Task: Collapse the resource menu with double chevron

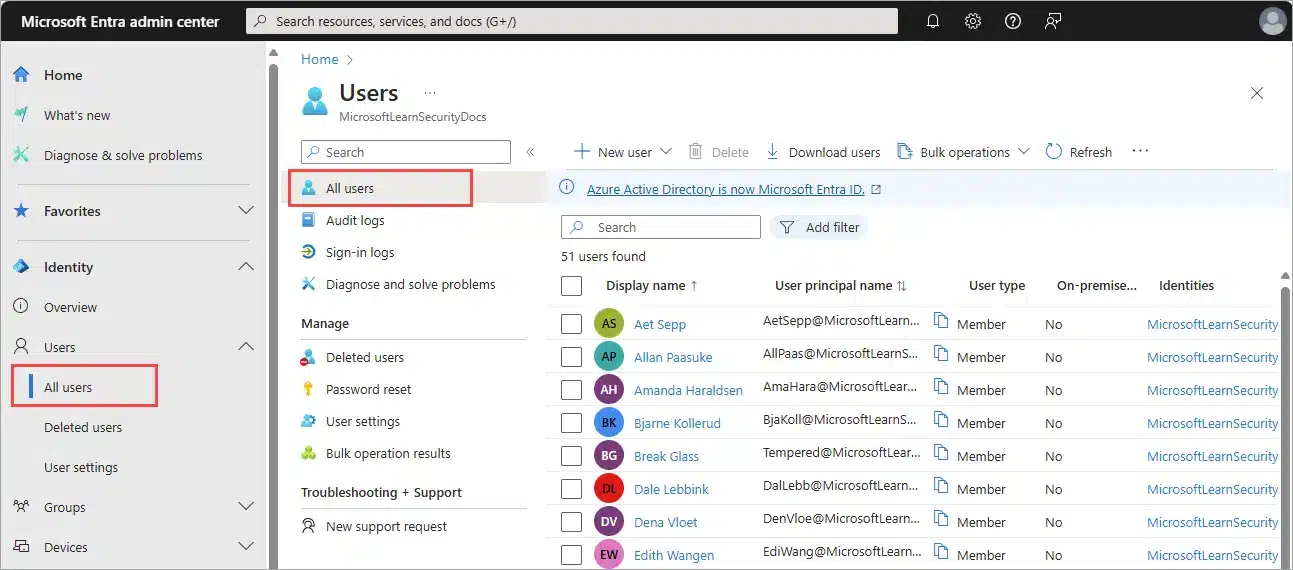Action: coord(530,152)
